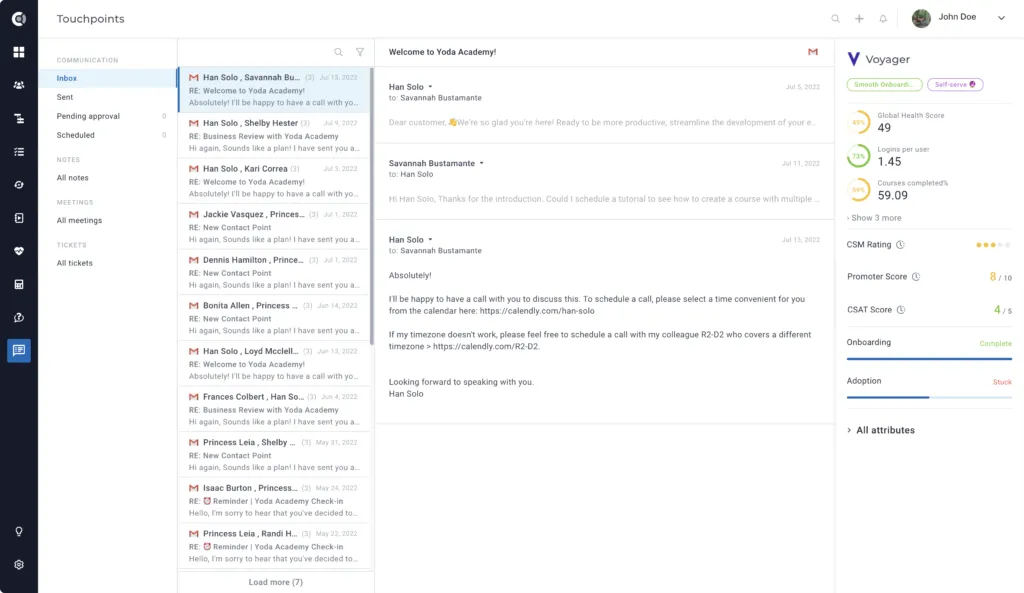The height and width of the screenshot is (593, 1024).
Task: Open settings gear icon in sidebar
Action: 19,565
